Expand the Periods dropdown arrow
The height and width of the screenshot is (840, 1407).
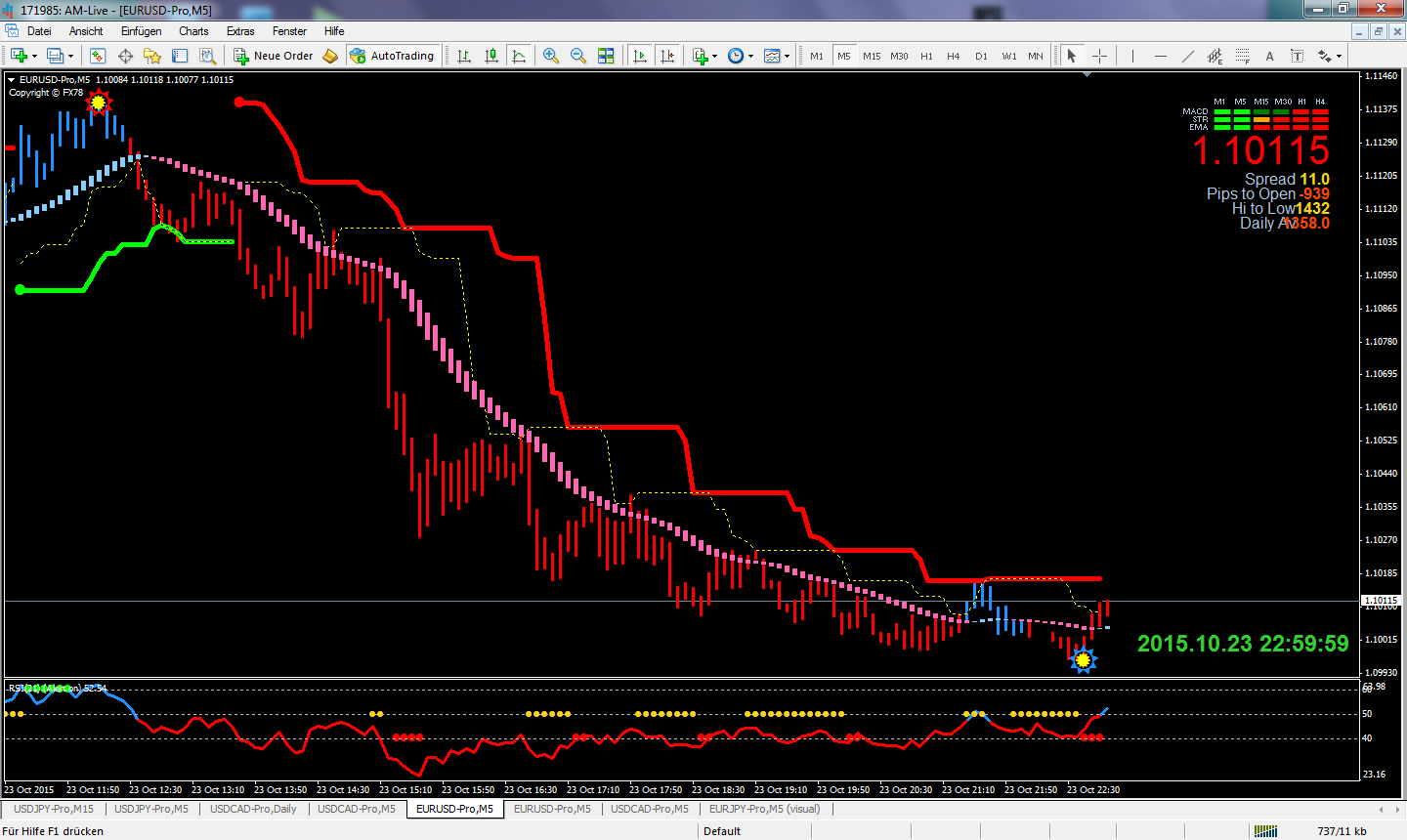coord(750,56)
